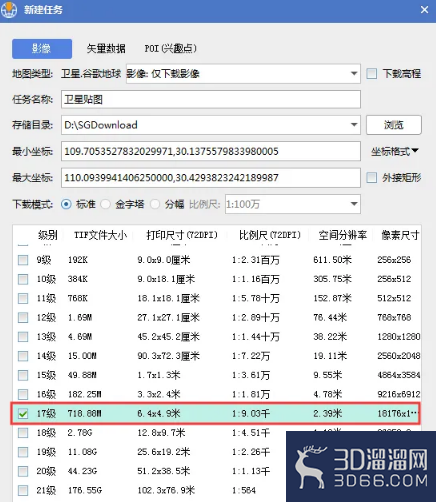
Task: Click the 最大坐标 input field
Action: 211,178
